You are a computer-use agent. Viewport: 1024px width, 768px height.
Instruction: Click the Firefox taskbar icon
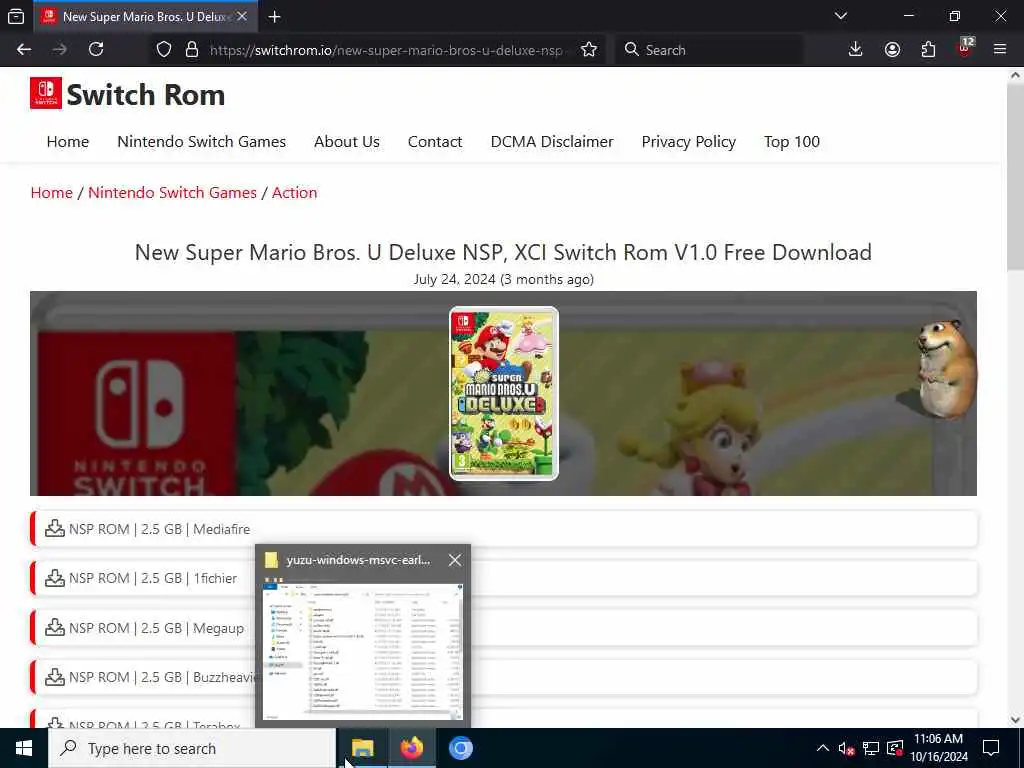pyautogui.click(x=411, y=748)
